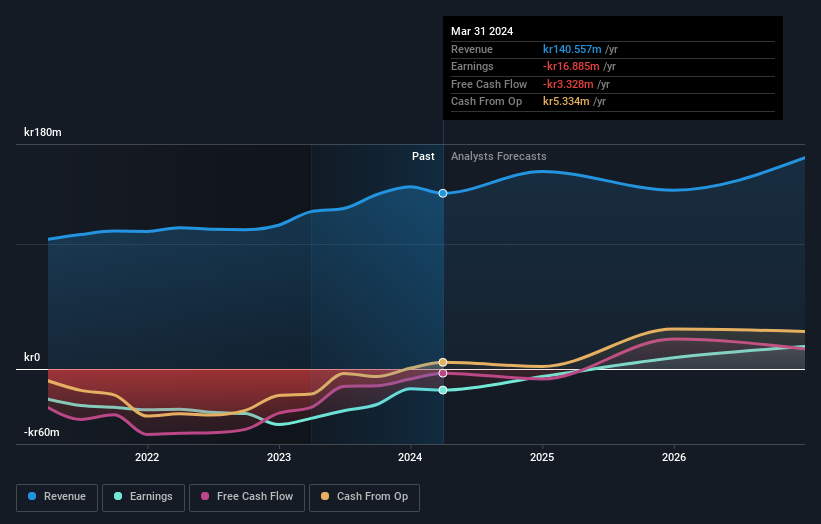Click the 2023 x-axis label

pos(279,457)
